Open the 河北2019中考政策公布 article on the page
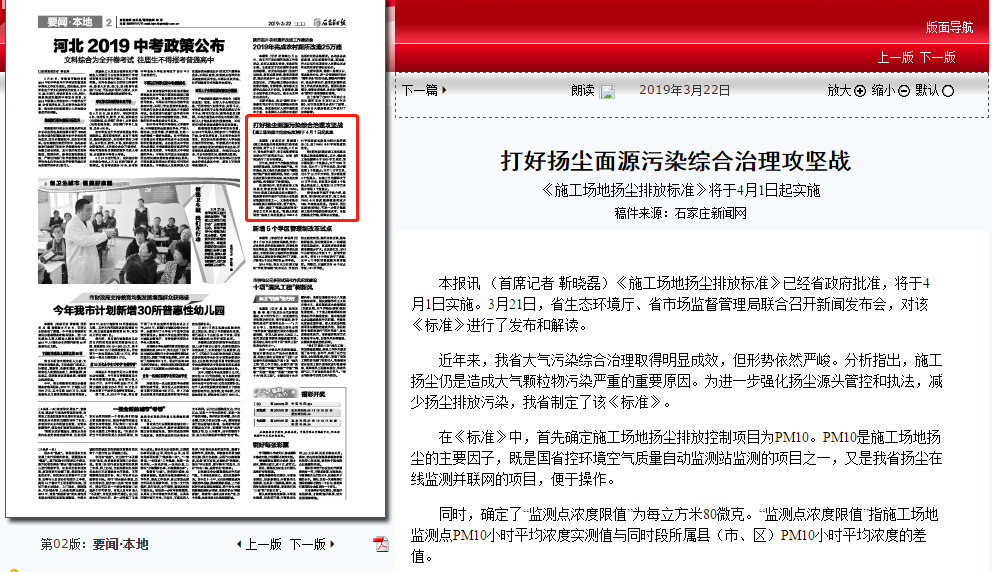Image resolution: width=992 pixels, height=572 pixels. 139,46
